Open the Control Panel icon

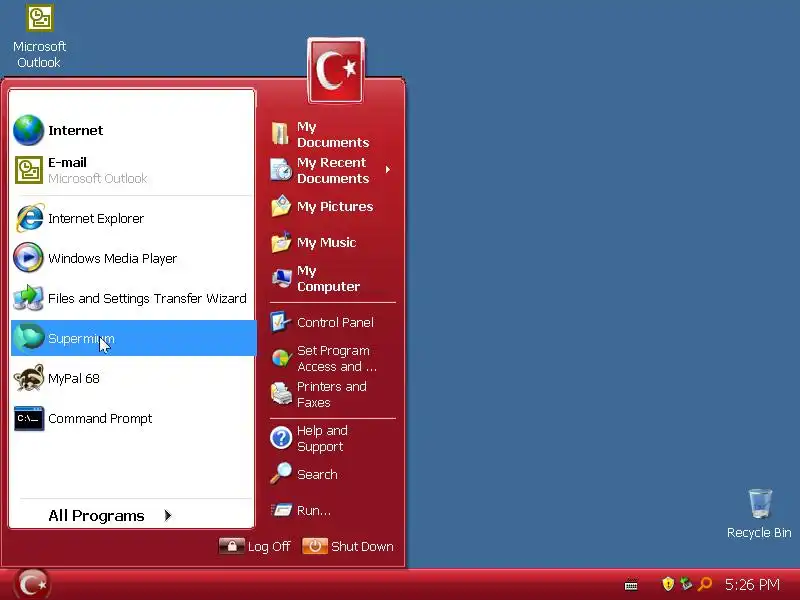(281, 322)
